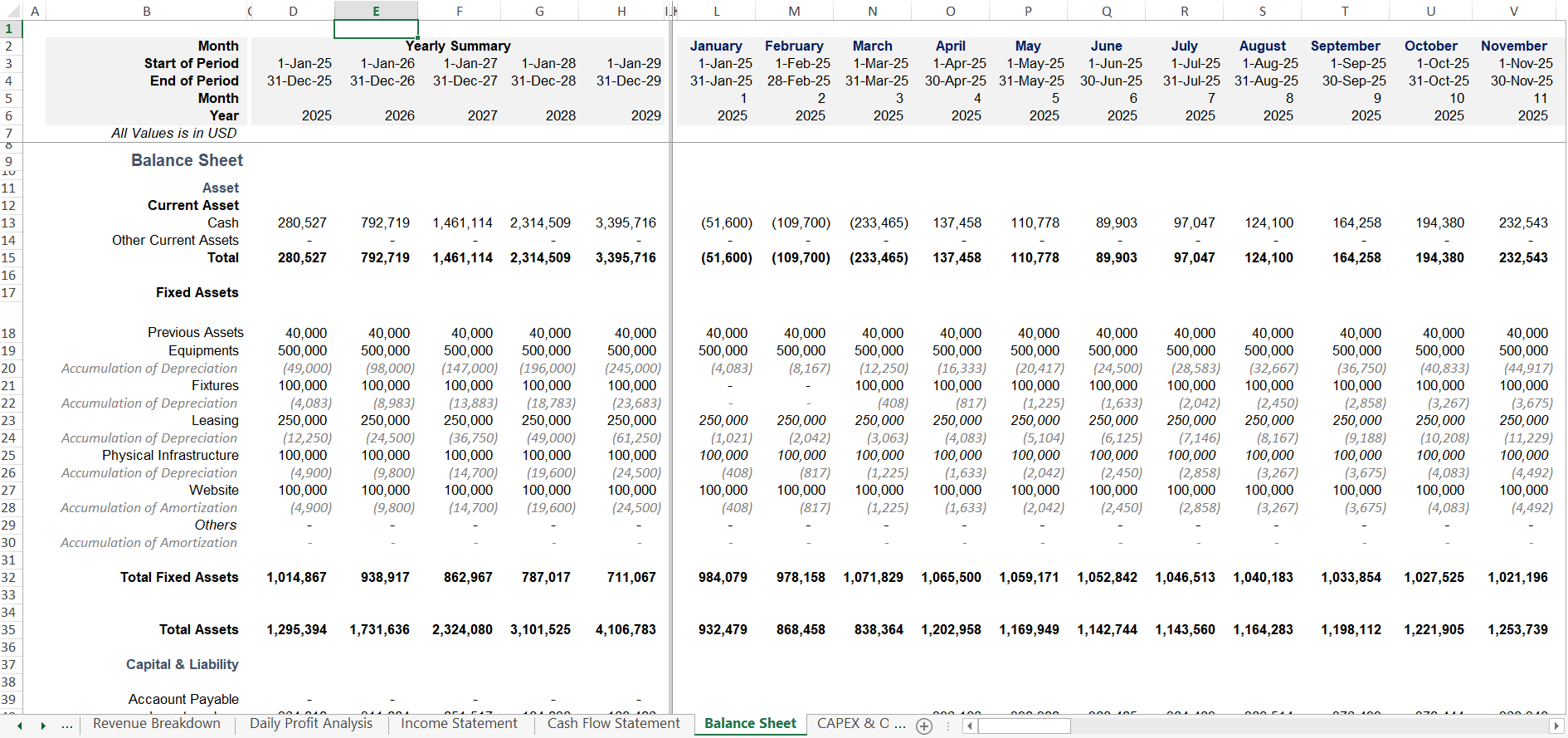Image resolution: width=1568 pixels, height=738 pixels.
Task: Click the Start of Period label
Action: click(192, 63)
